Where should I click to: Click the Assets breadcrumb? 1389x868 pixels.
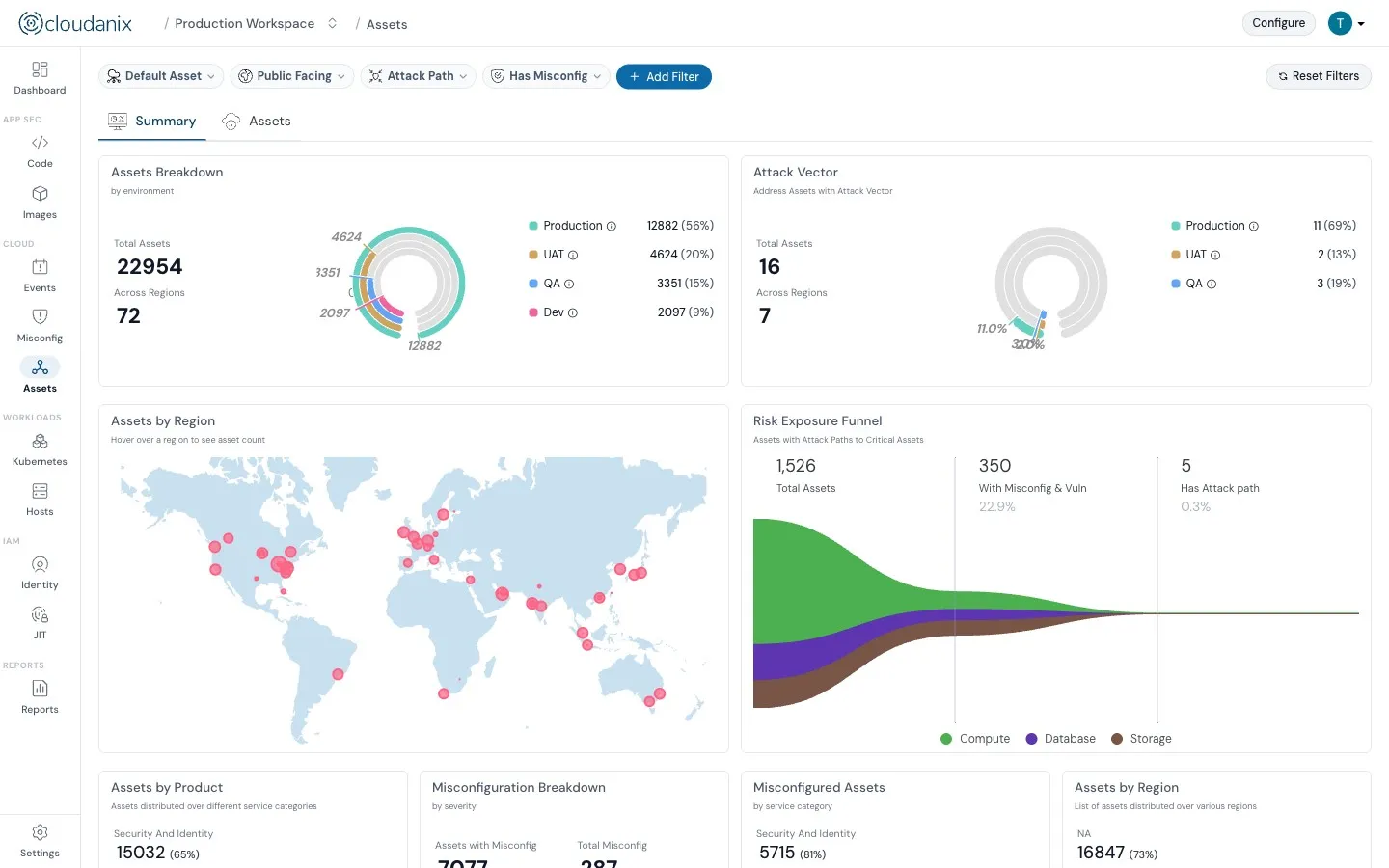click(387, 24)
